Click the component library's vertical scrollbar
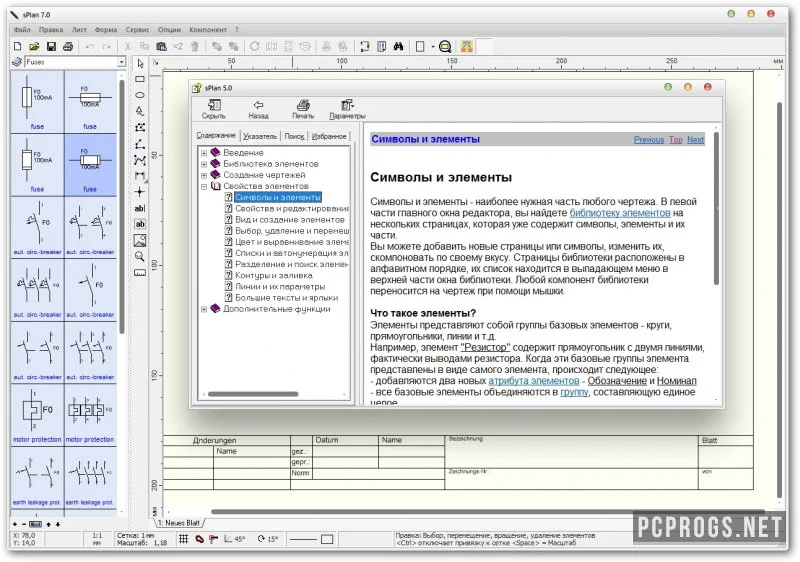The image size is (800, 562). [122, 207]
